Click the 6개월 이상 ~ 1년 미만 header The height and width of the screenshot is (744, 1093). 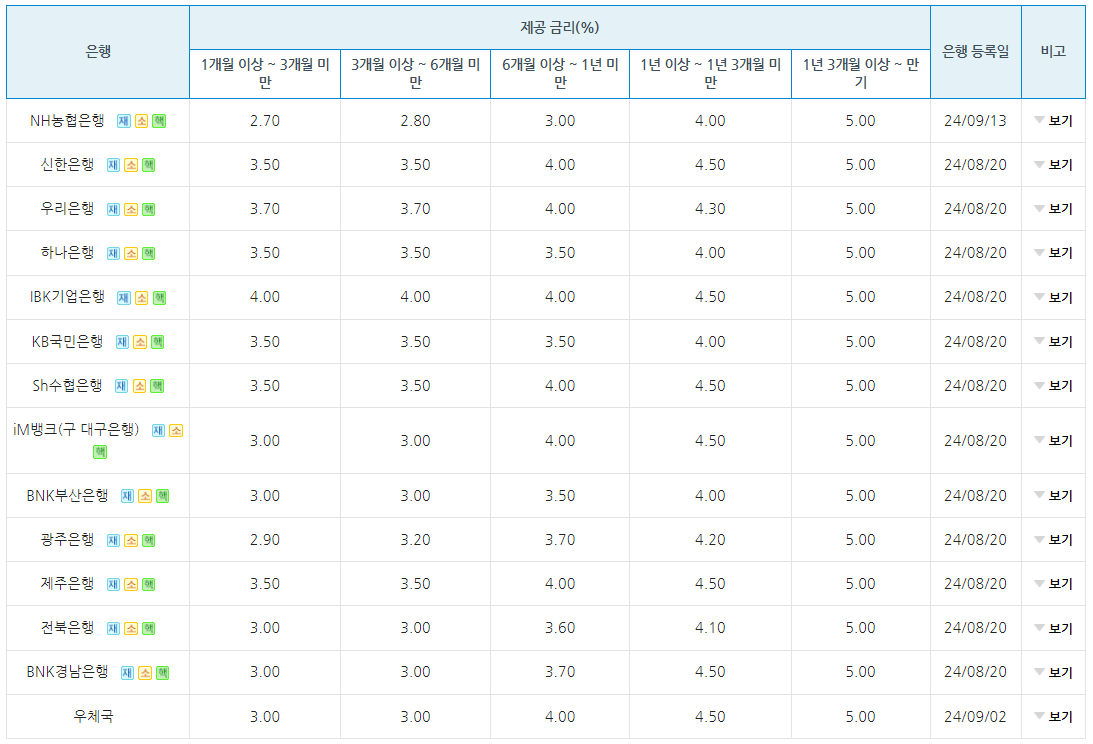(x=560, y=73)
